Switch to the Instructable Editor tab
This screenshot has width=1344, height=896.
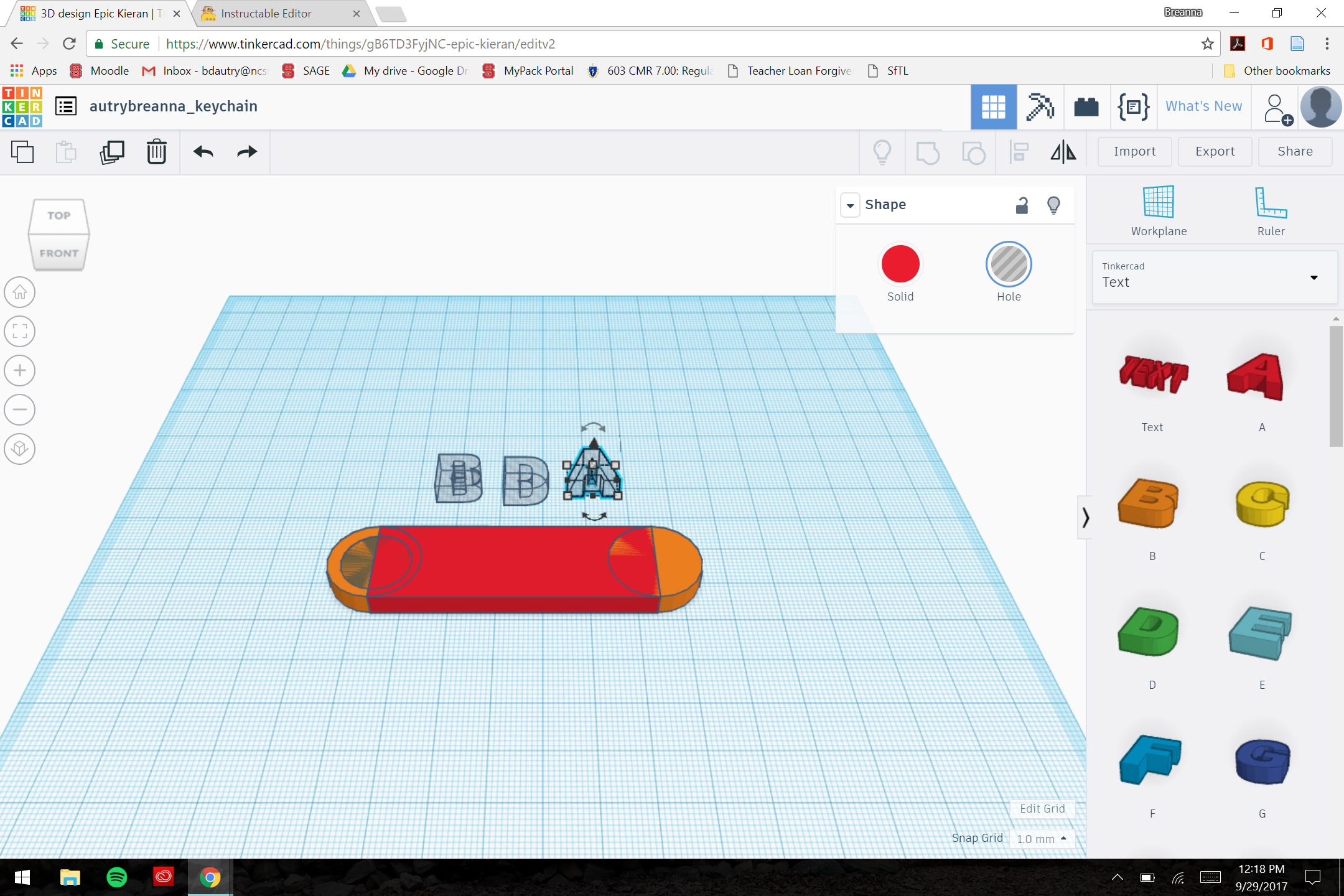(x=282, y=14)
